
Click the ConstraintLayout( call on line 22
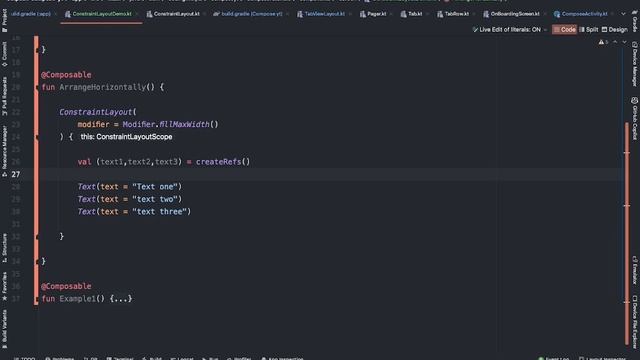click(x=98, y=112)
